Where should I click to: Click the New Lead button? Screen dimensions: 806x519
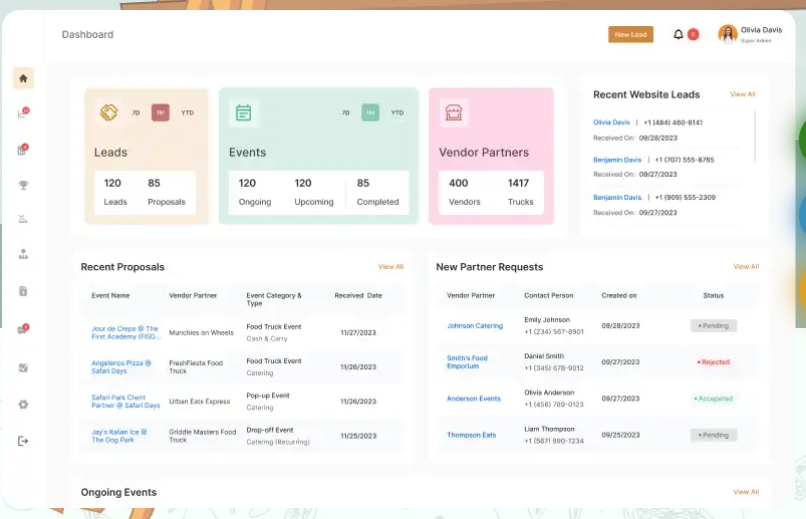pos(630,34)
